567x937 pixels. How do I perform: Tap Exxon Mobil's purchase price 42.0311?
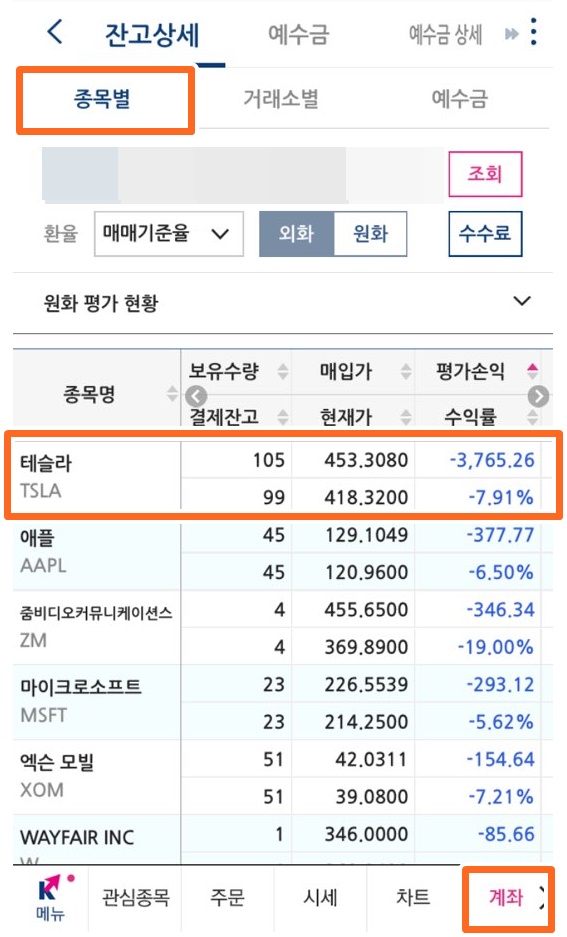pos(370,759)
